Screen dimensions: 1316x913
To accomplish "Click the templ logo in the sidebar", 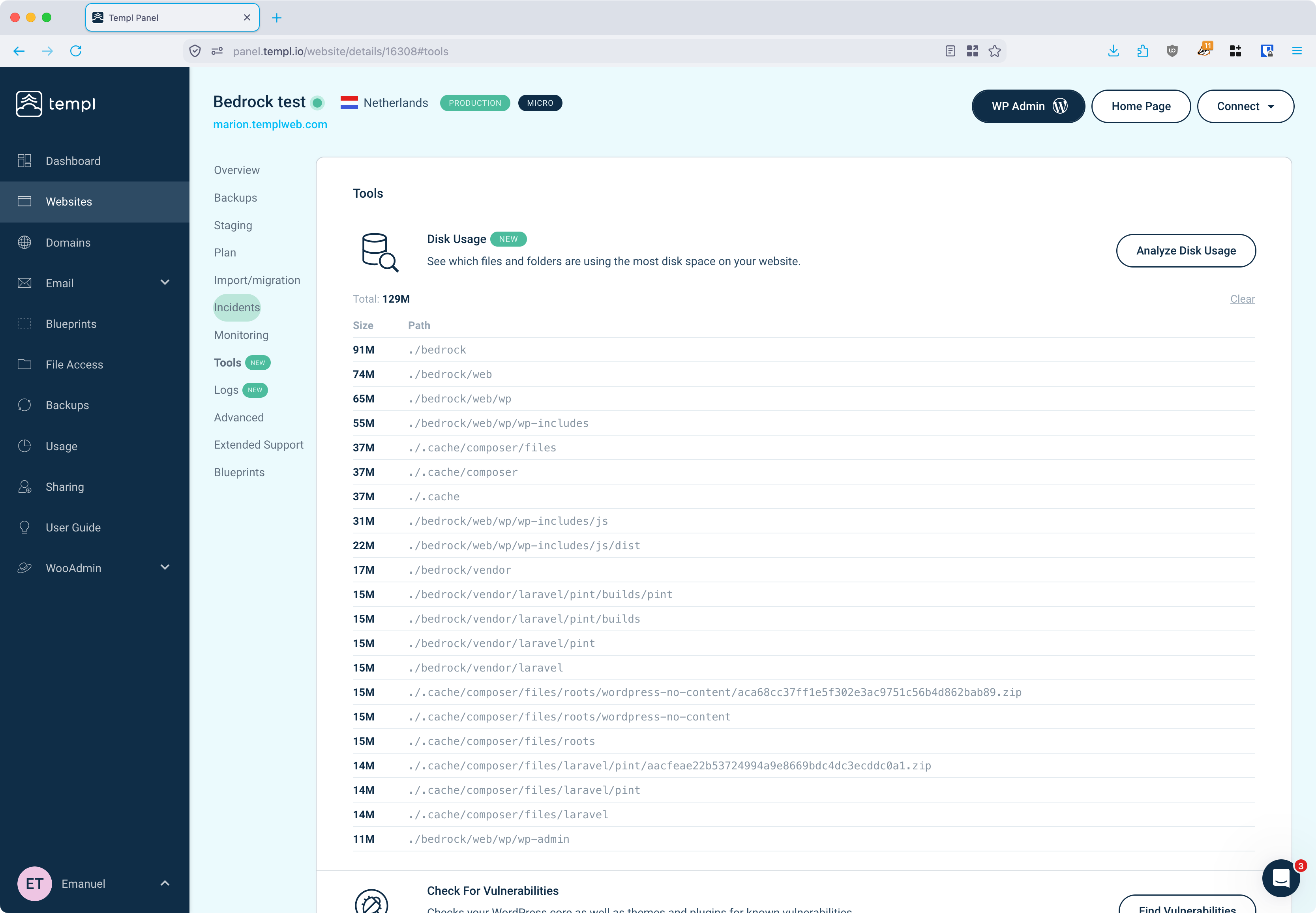I will point(56,103).
